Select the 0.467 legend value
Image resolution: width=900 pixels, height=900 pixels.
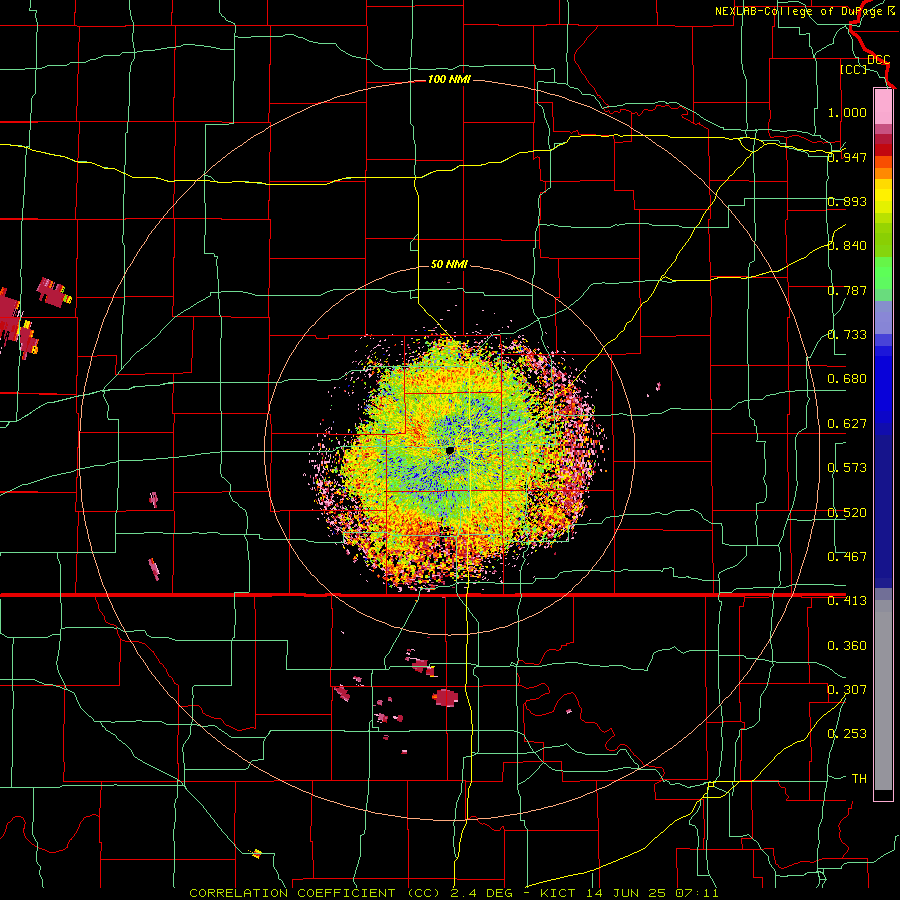[847, 557]
